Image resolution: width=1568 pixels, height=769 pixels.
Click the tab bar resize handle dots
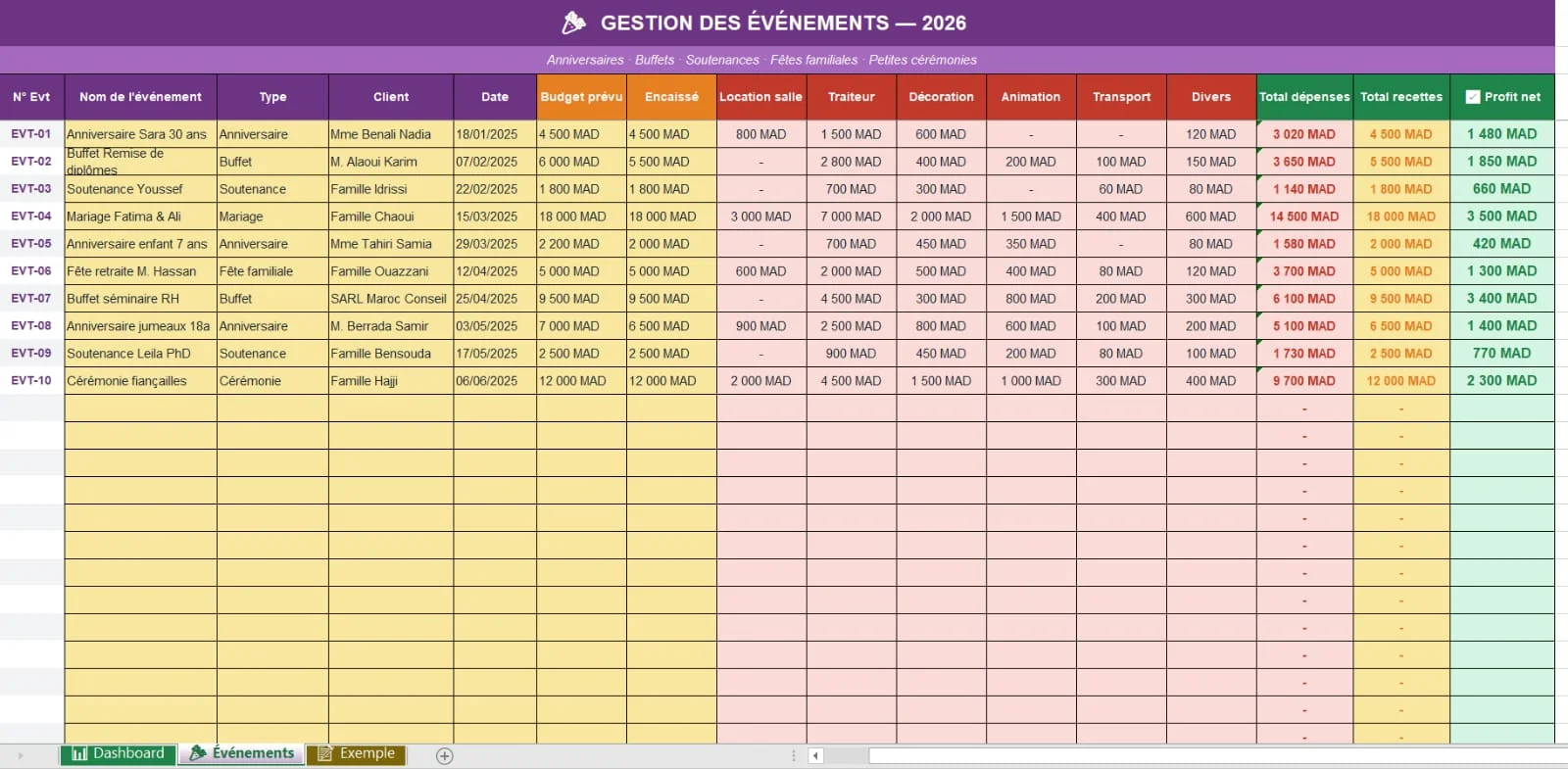794,755
